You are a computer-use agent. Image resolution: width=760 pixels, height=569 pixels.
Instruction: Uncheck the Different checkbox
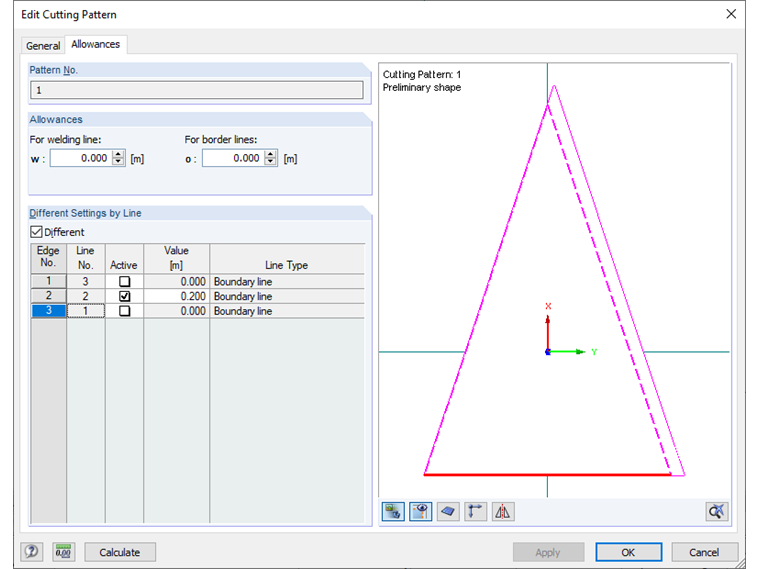pos(36,232)
